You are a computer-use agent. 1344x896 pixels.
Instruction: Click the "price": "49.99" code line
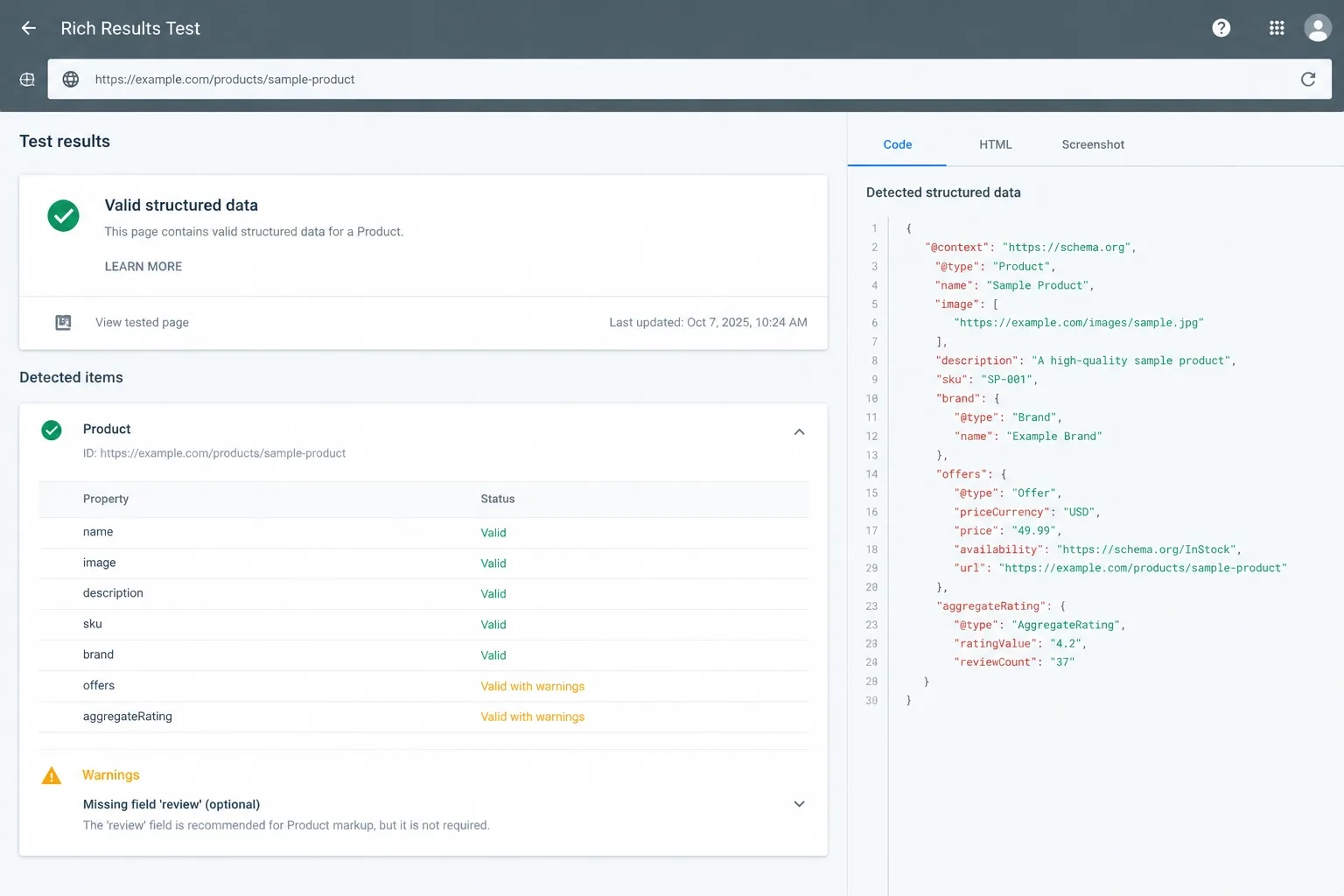[x=1007, y=531]
